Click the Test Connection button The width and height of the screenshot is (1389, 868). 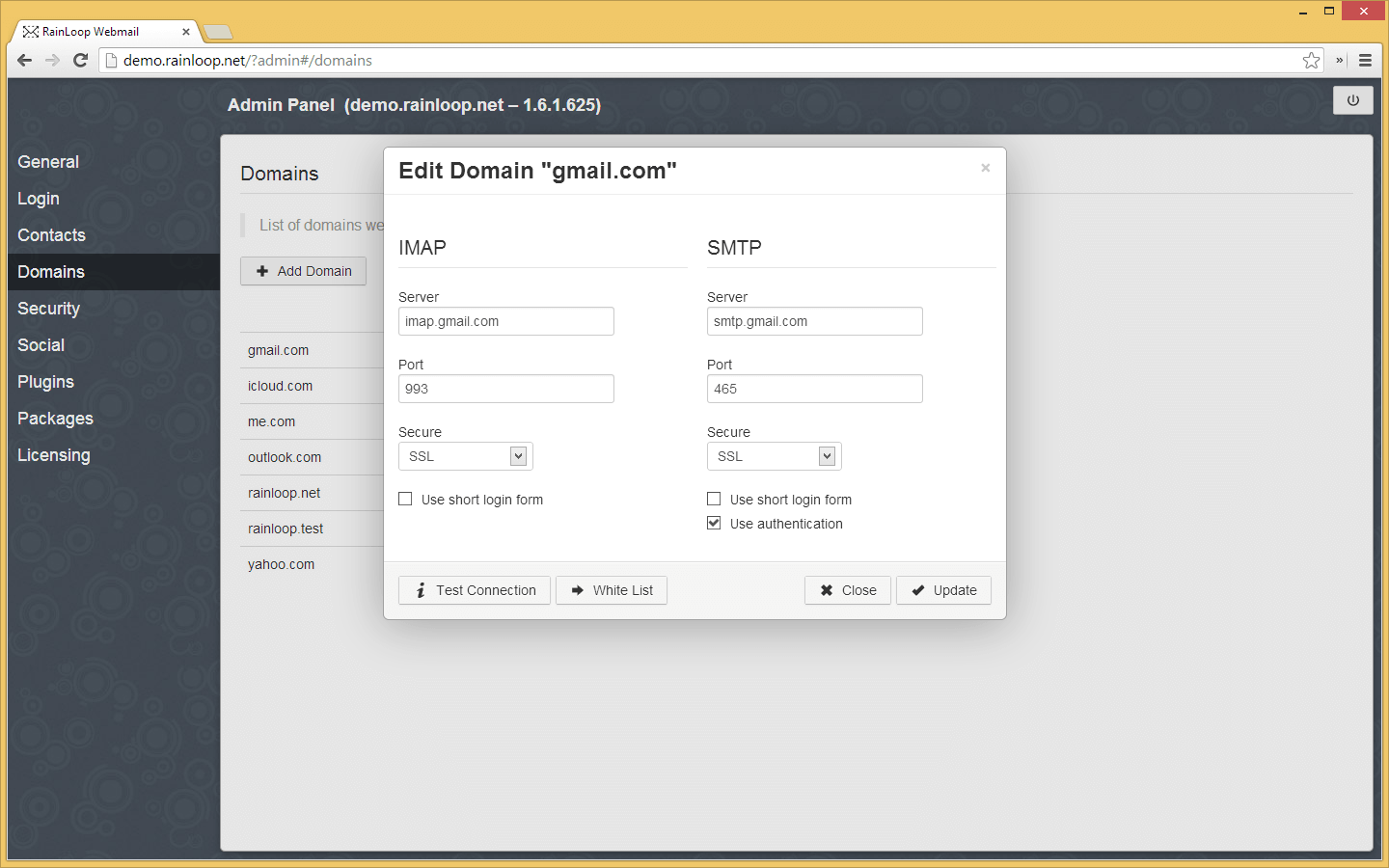[x=475, y=590]
